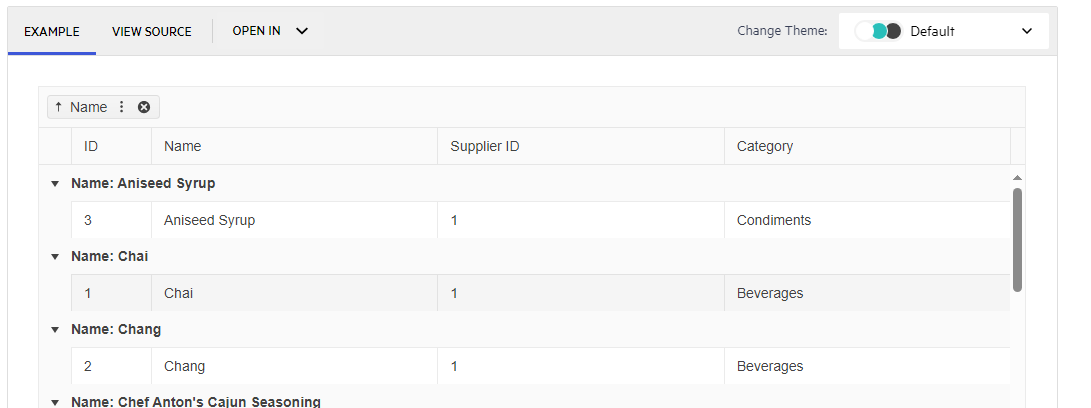Open the OPEN IN dropdown menu

[x=270, y=31]
